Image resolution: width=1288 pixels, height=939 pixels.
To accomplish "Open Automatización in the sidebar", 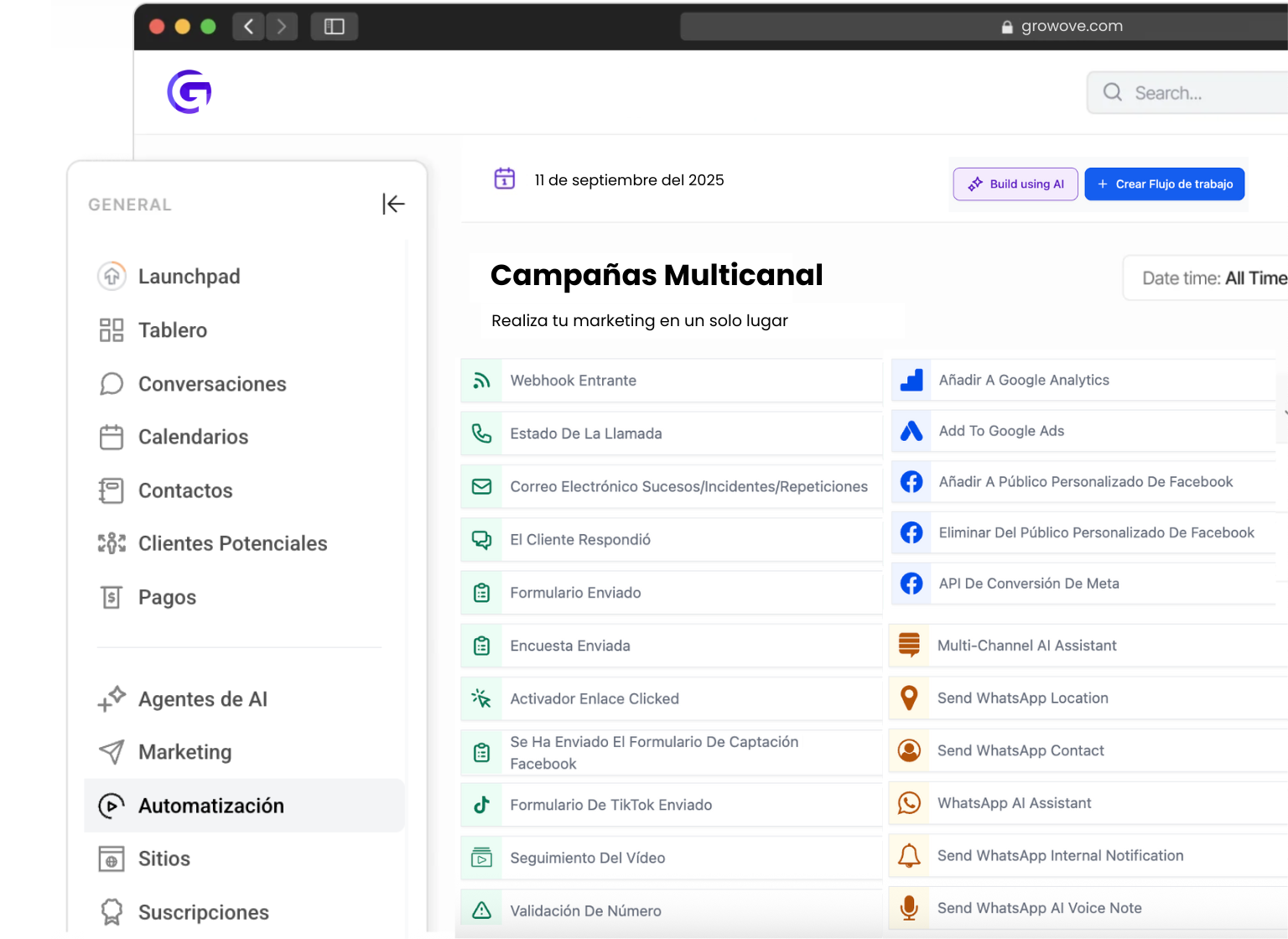I will (x=211, y=806).
